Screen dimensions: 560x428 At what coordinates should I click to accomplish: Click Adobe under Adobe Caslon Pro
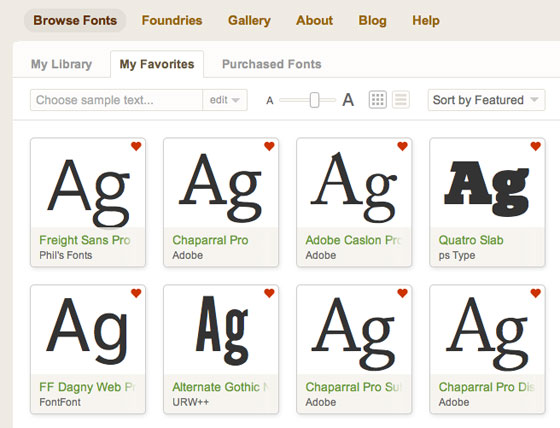[x=321, y=255]
